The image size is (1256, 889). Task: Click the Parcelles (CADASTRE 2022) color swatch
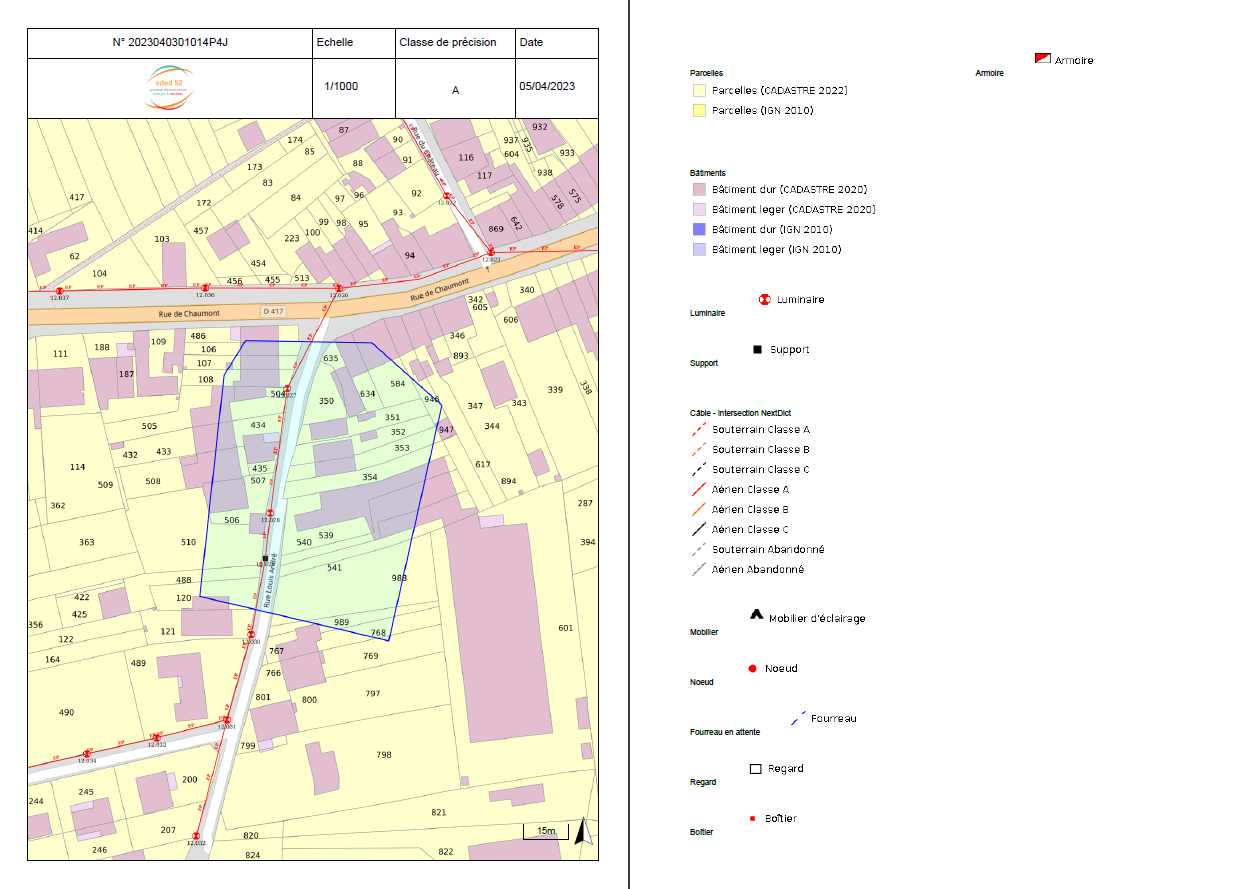700,90
